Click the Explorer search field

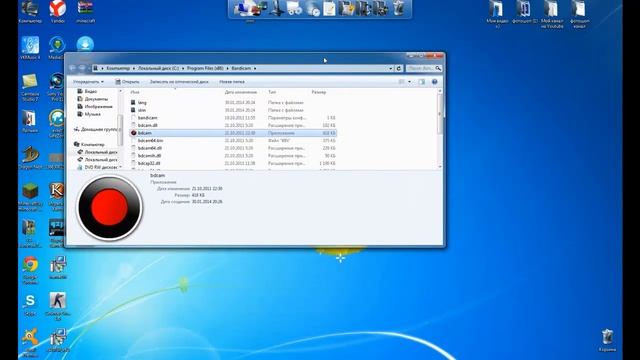coord(424,68)
